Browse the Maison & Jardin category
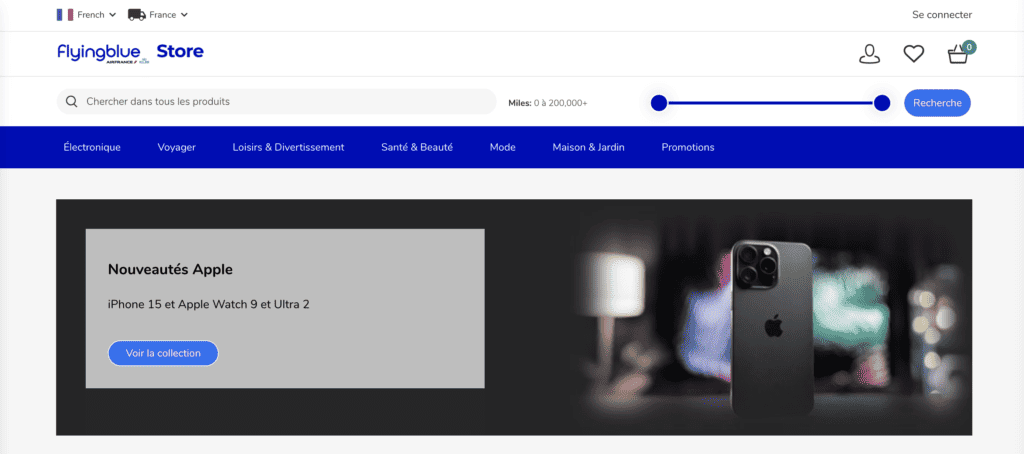This screenshot has width=1024, height=454. coord(588,147)
